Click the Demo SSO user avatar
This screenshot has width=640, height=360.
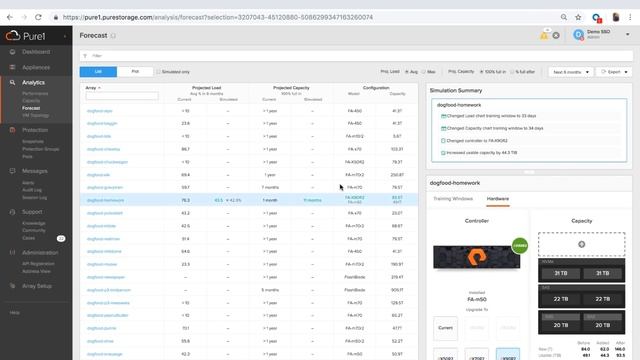pos(578,35)
